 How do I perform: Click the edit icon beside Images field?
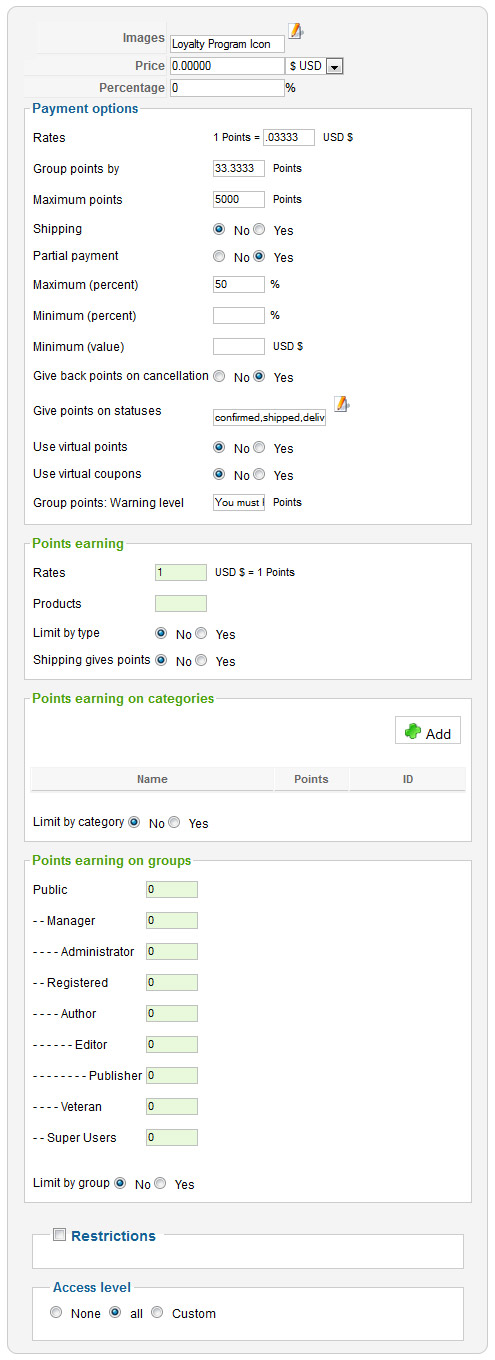(295, 31)
